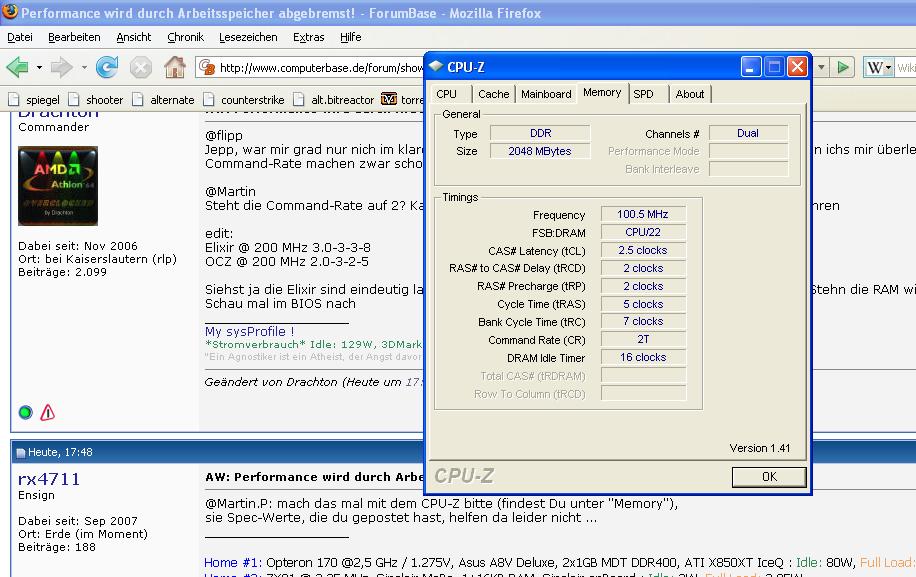916x577 pixels.
Task: Go back with the green Back arrow
Action: (18, 68)
